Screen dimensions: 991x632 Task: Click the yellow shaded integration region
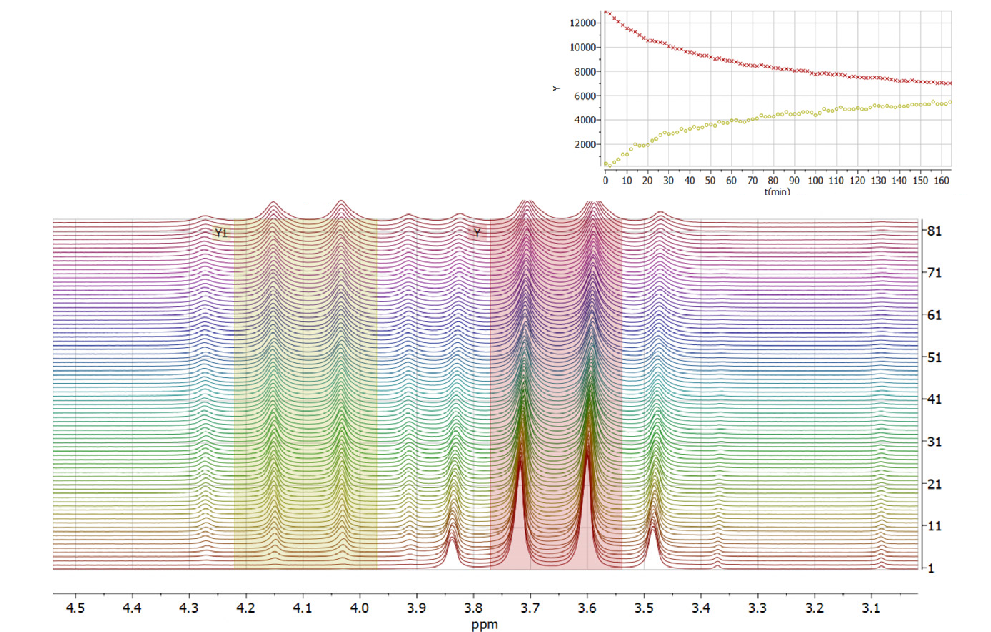click(305, 394)
